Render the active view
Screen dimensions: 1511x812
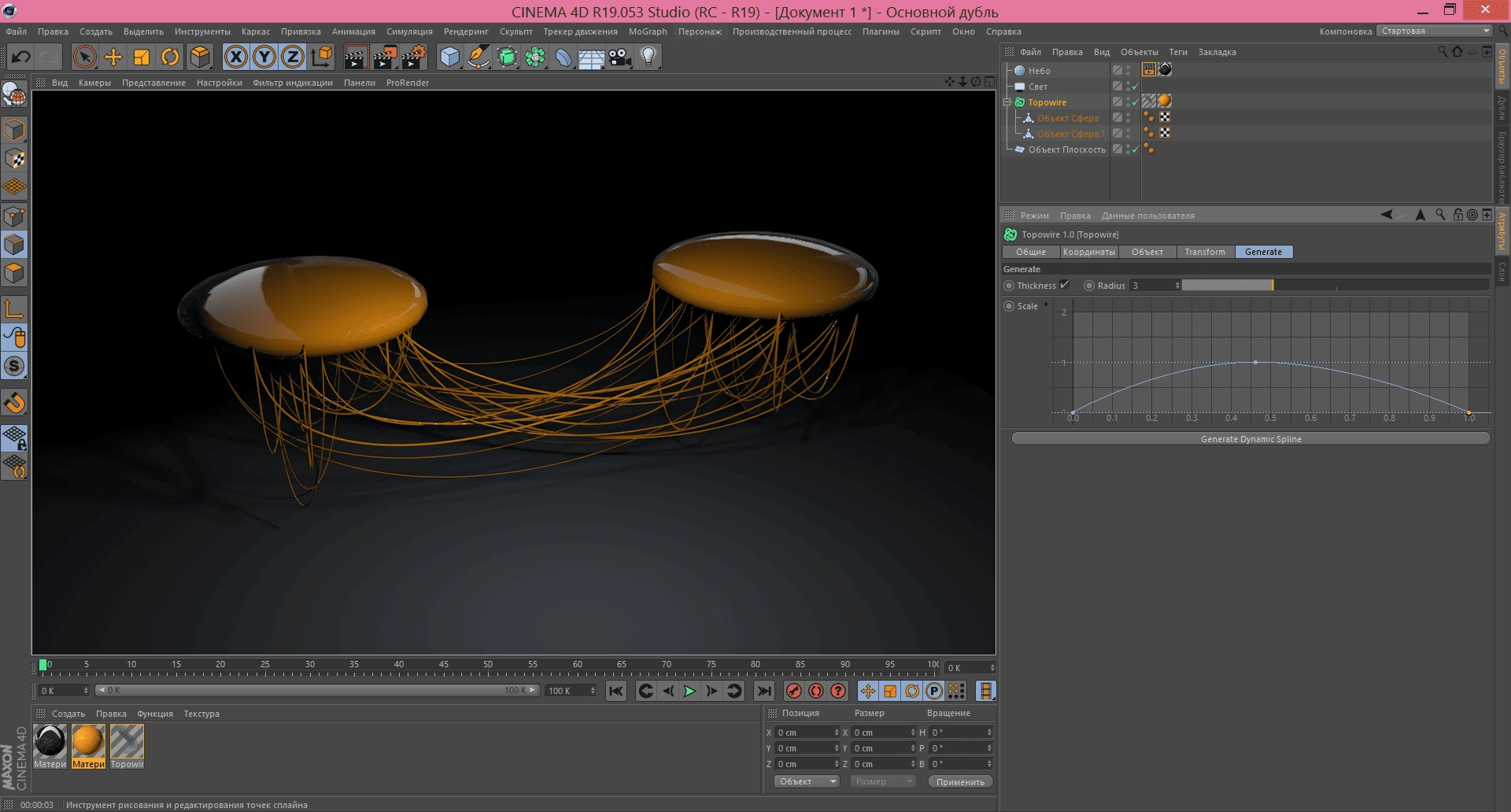click(x=356, y=57)
